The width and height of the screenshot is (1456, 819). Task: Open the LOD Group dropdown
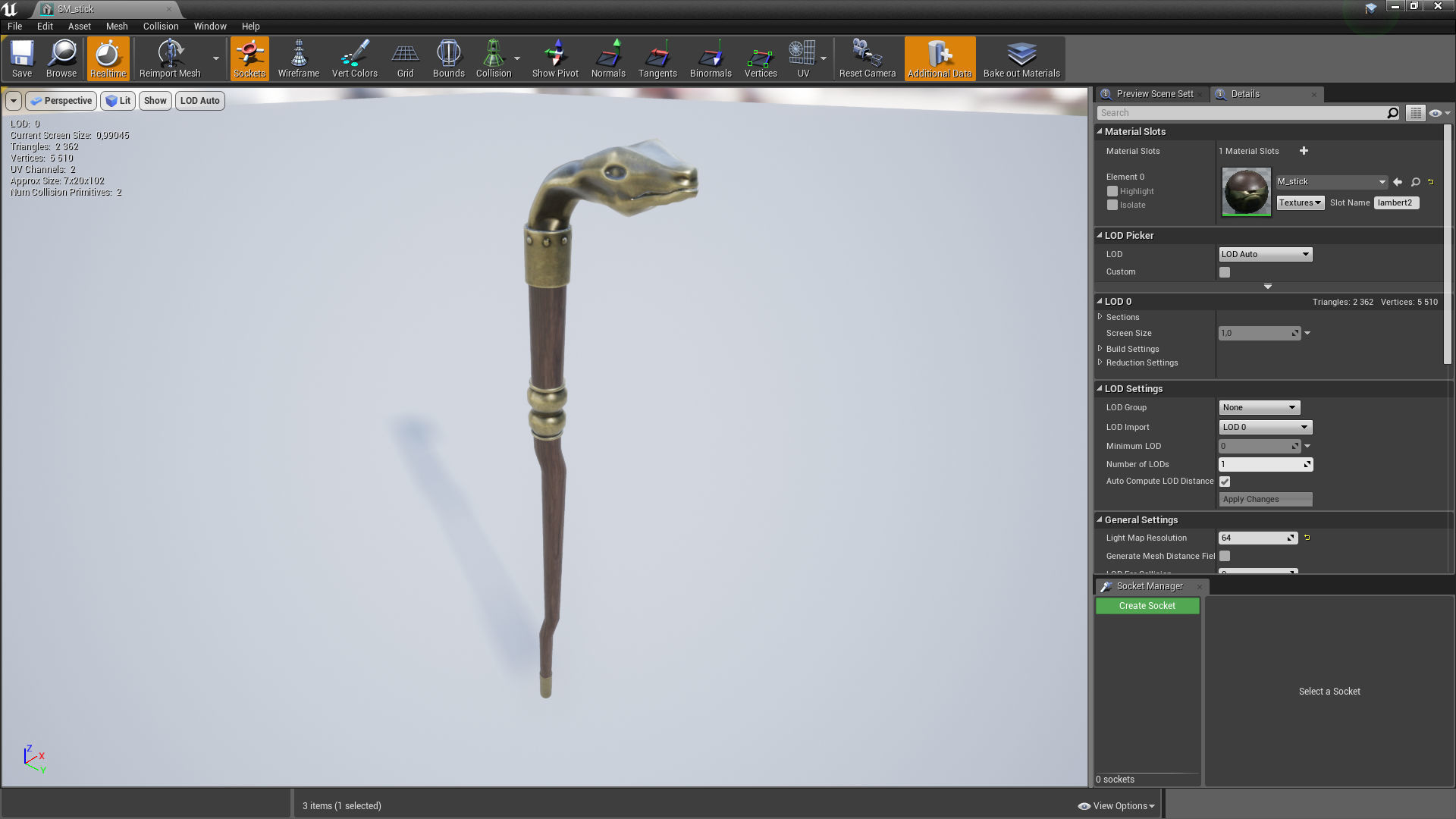click(1259, 408)
